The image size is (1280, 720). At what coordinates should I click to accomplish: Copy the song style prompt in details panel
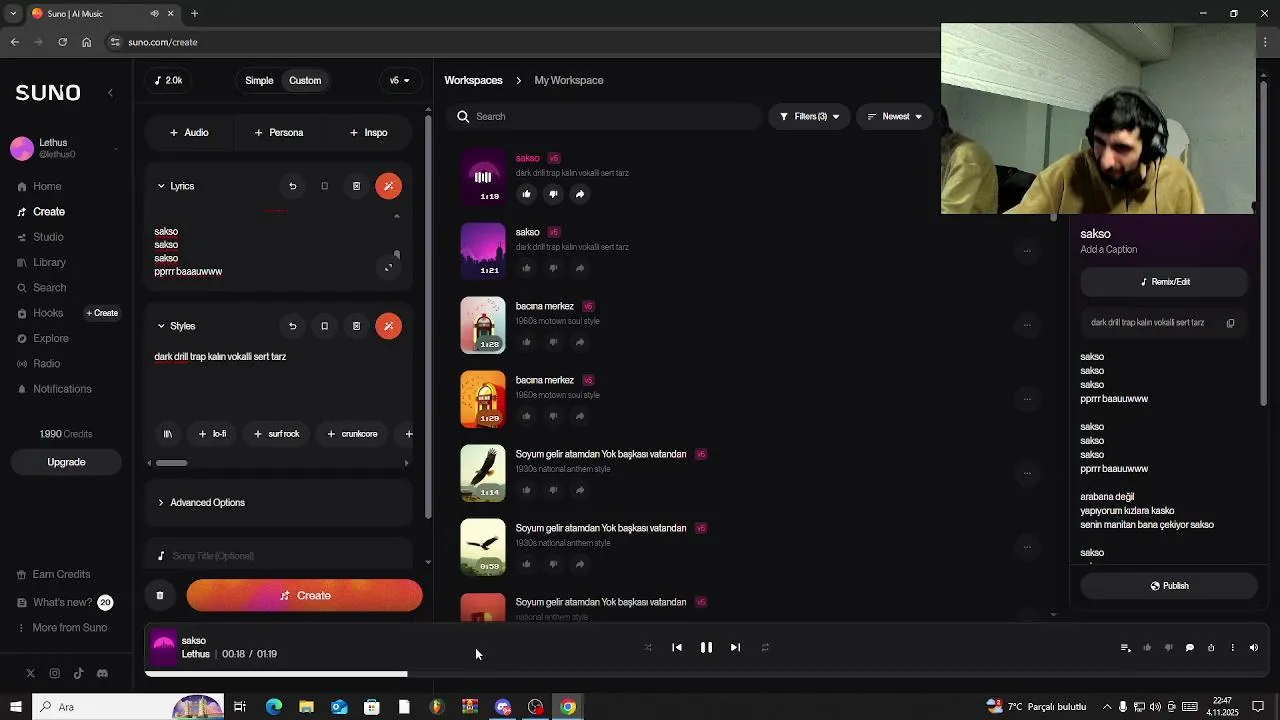click(1230, 323)
